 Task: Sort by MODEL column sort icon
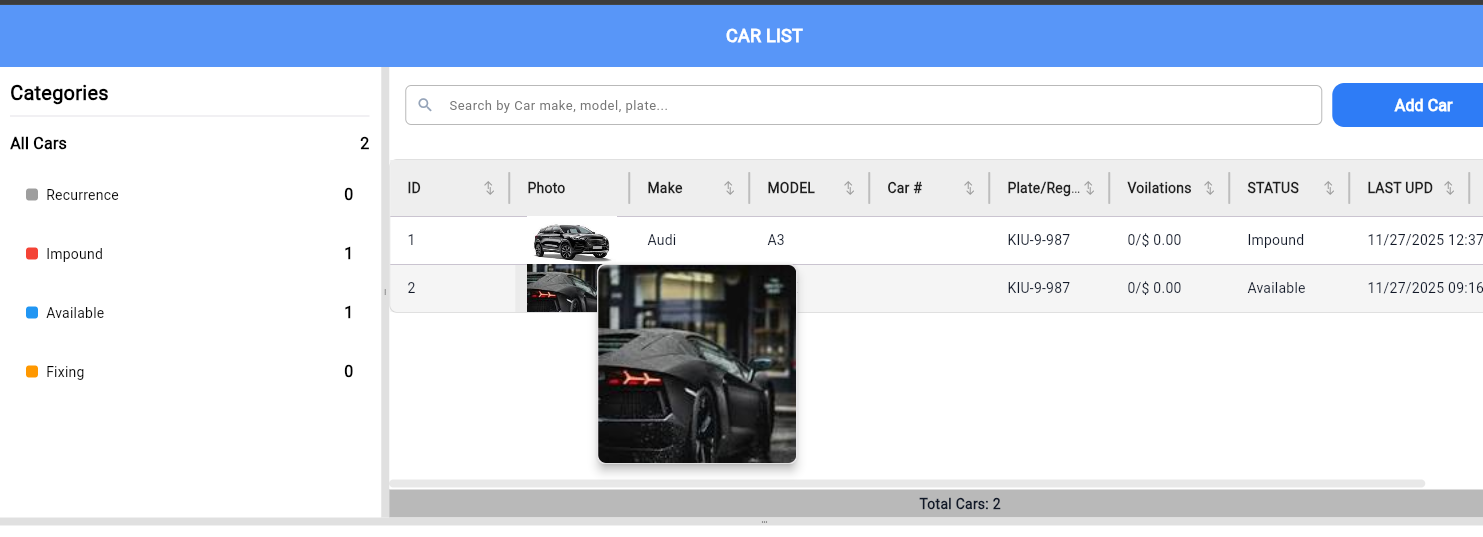(x=849, y=188)
